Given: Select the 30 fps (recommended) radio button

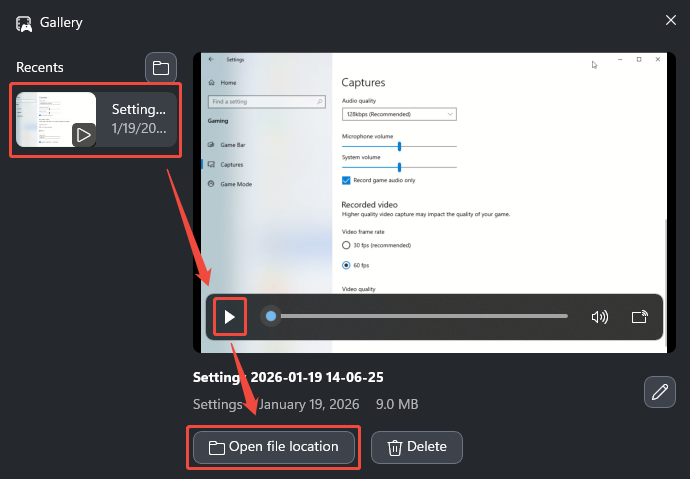Looking at the screenshot, I should [x=346, y=245].
